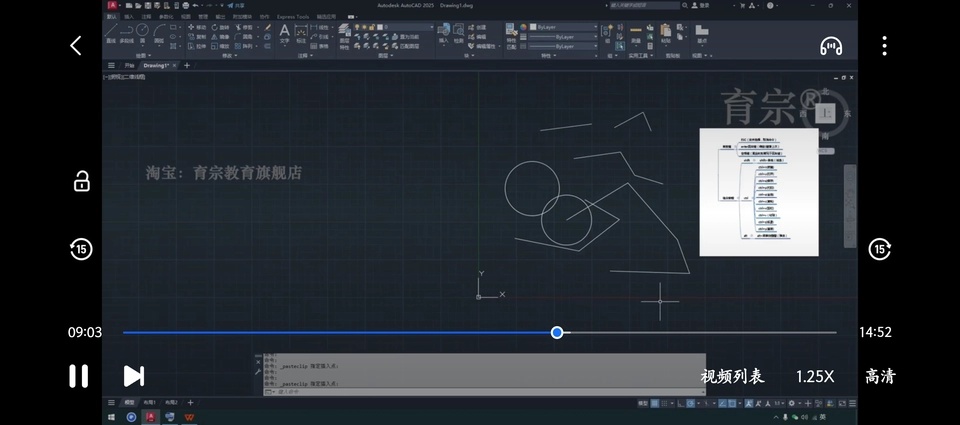960x425 pixels.
Task: Open the Express Tools ribbon tab
Action: [x=293, y=16]
